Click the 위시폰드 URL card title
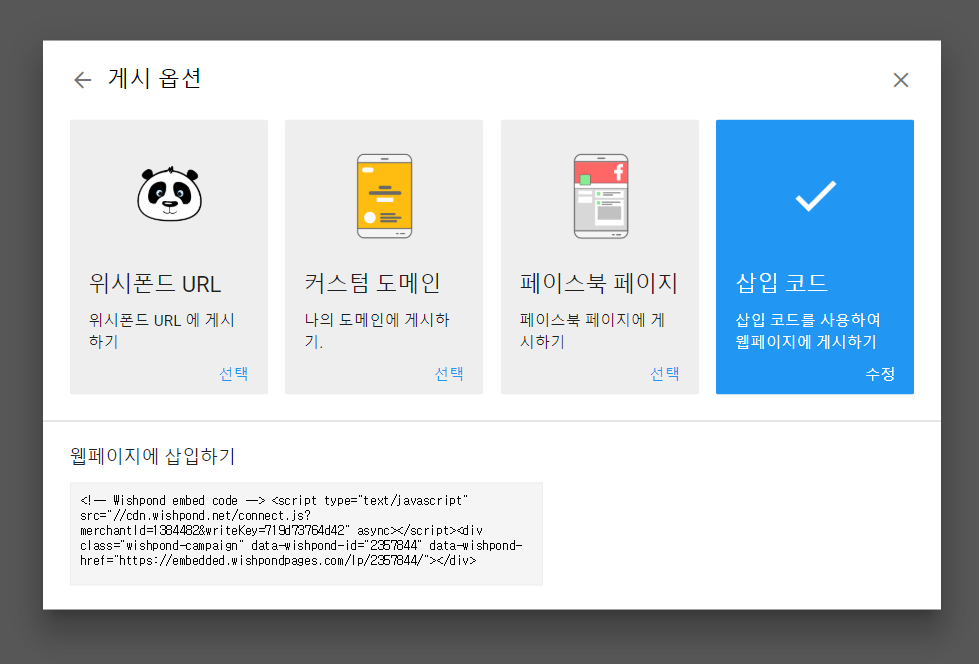Viewport: 979px width, 664px height. point(155,284)
